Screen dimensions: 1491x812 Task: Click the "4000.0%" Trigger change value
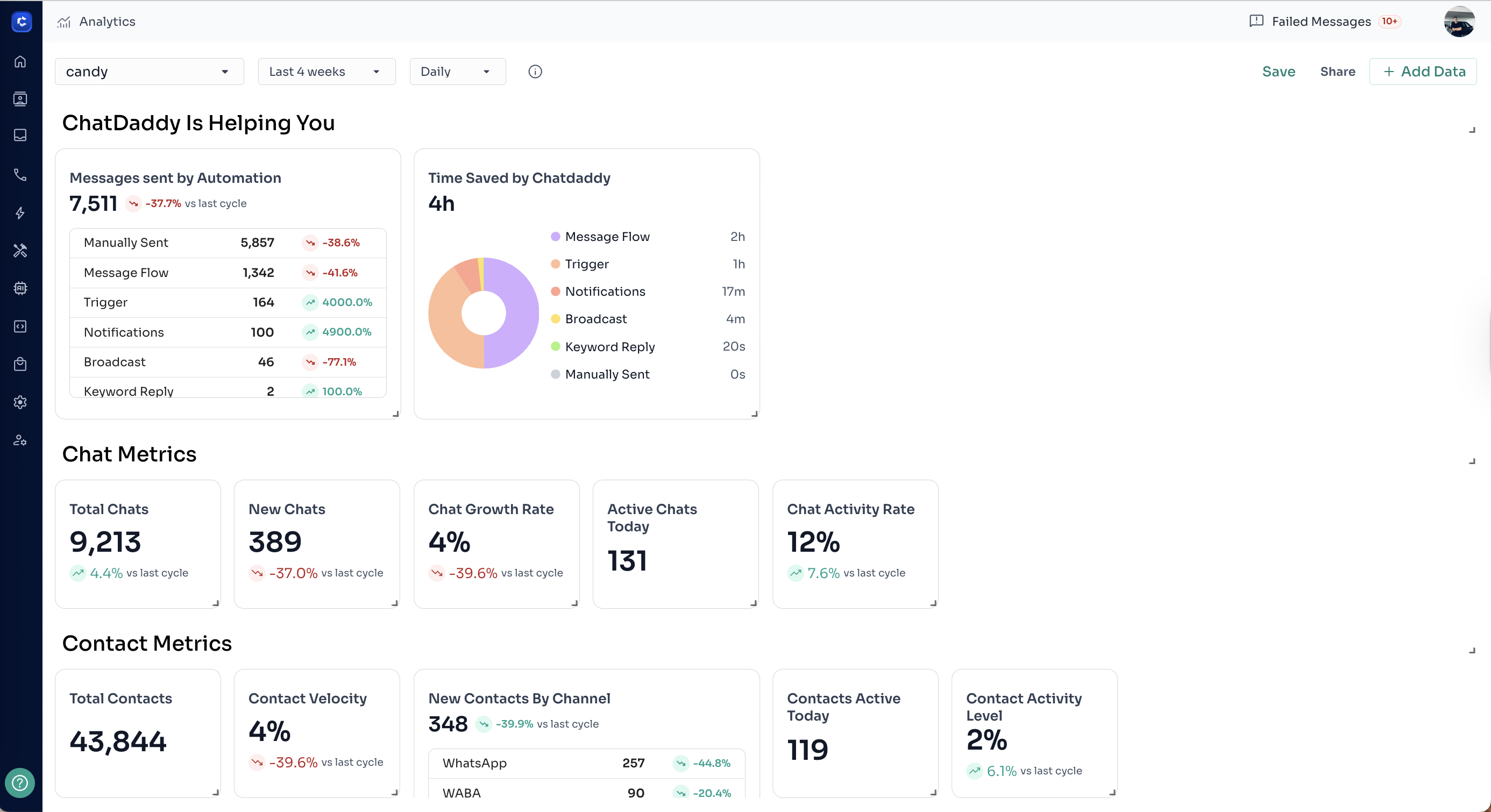347,302
